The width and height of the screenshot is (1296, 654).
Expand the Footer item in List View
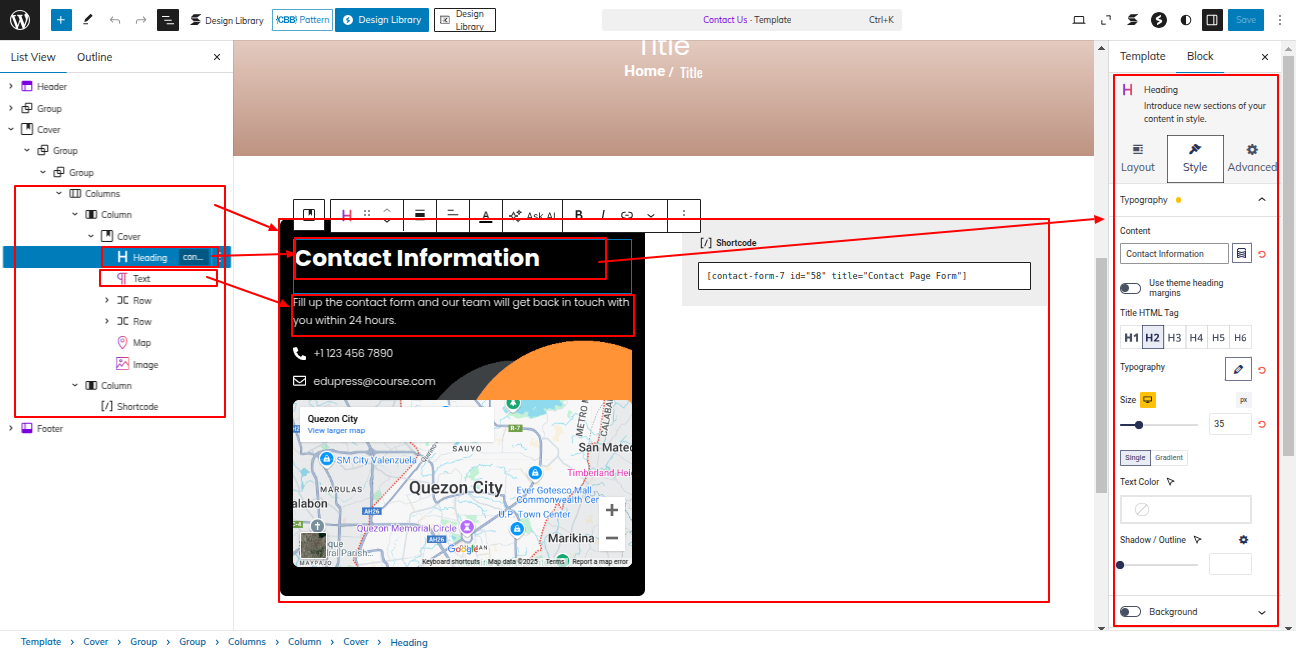click(11, 429)
